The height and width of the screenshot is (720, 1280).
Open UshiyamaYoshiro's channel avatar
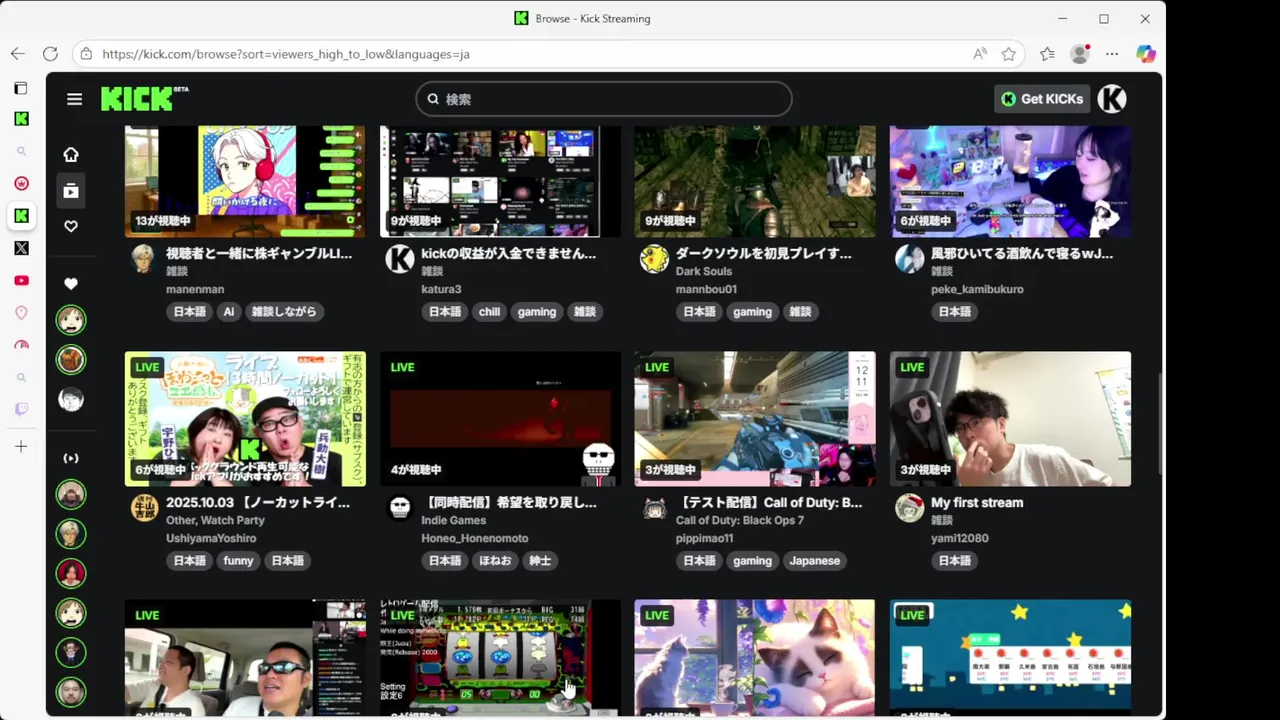(x=144, y=508)
